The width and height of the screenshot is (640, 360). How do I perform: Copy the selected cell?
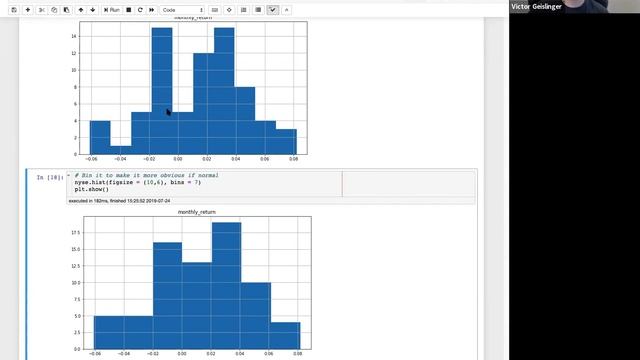[x=54, y=10]
